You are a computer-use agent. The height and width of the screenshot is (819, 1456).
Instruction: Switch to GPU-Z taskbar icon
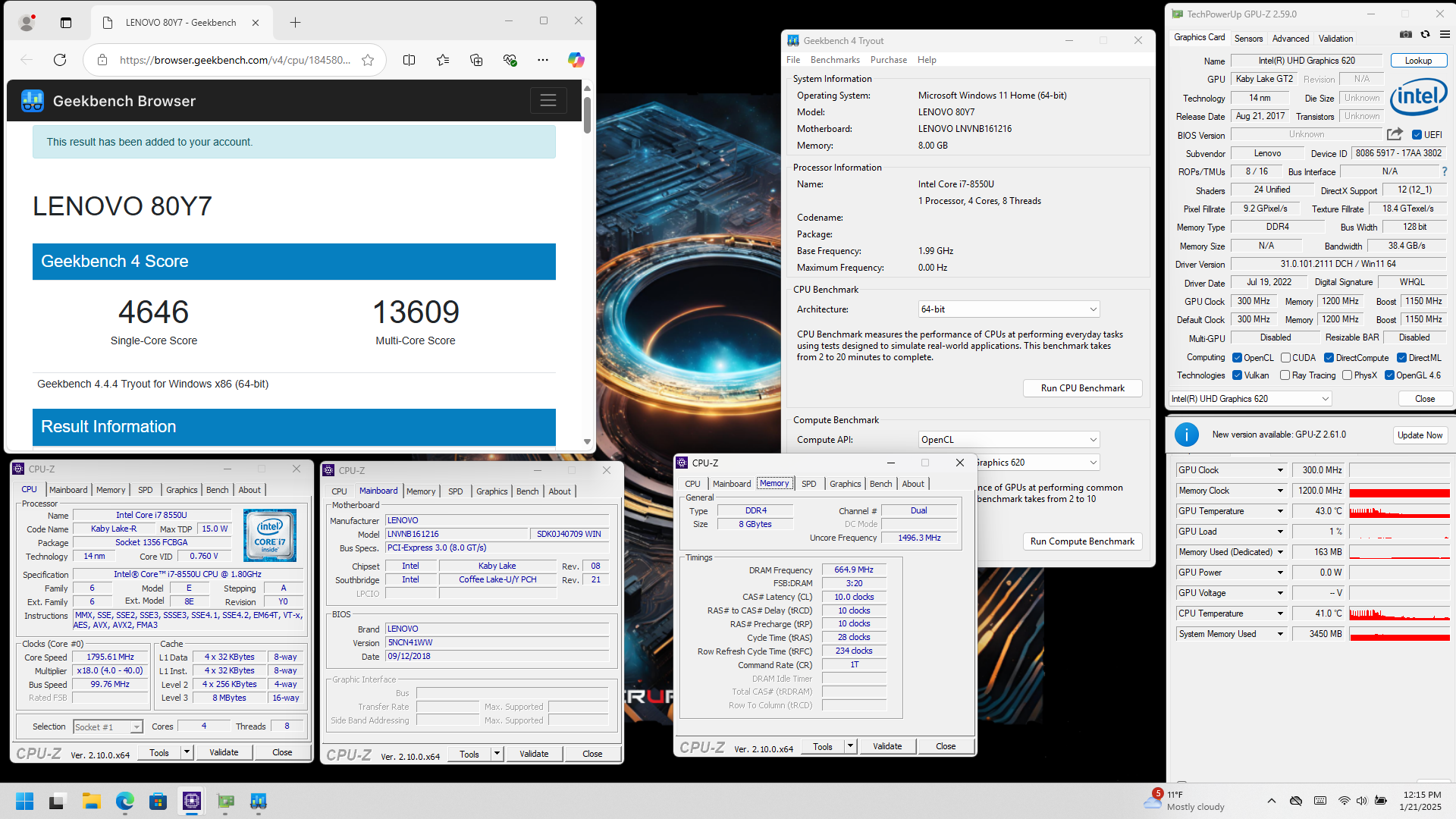(x=225, y=802)
